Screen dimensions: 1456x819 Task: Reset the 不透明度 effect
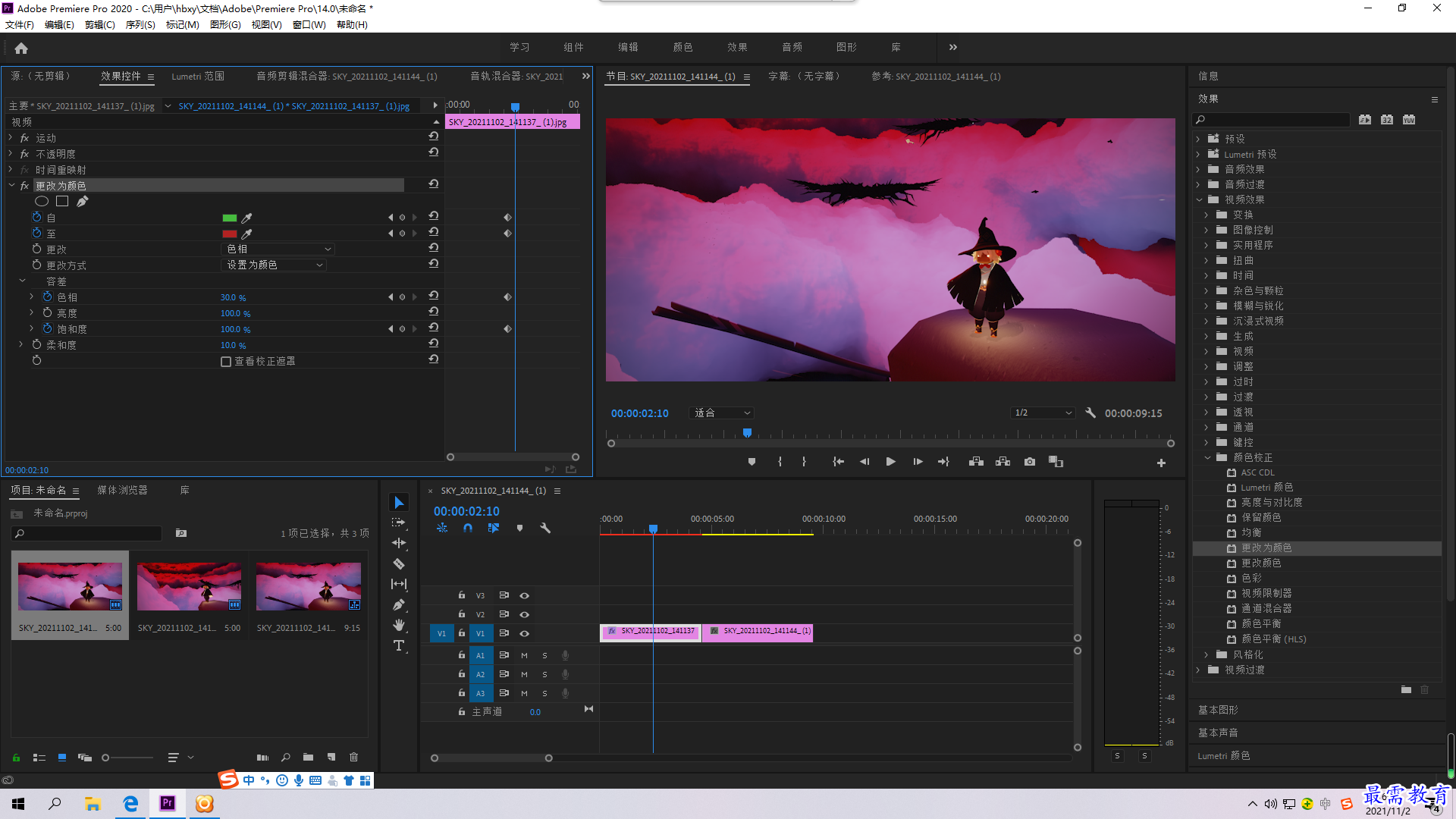coord(434,152)
